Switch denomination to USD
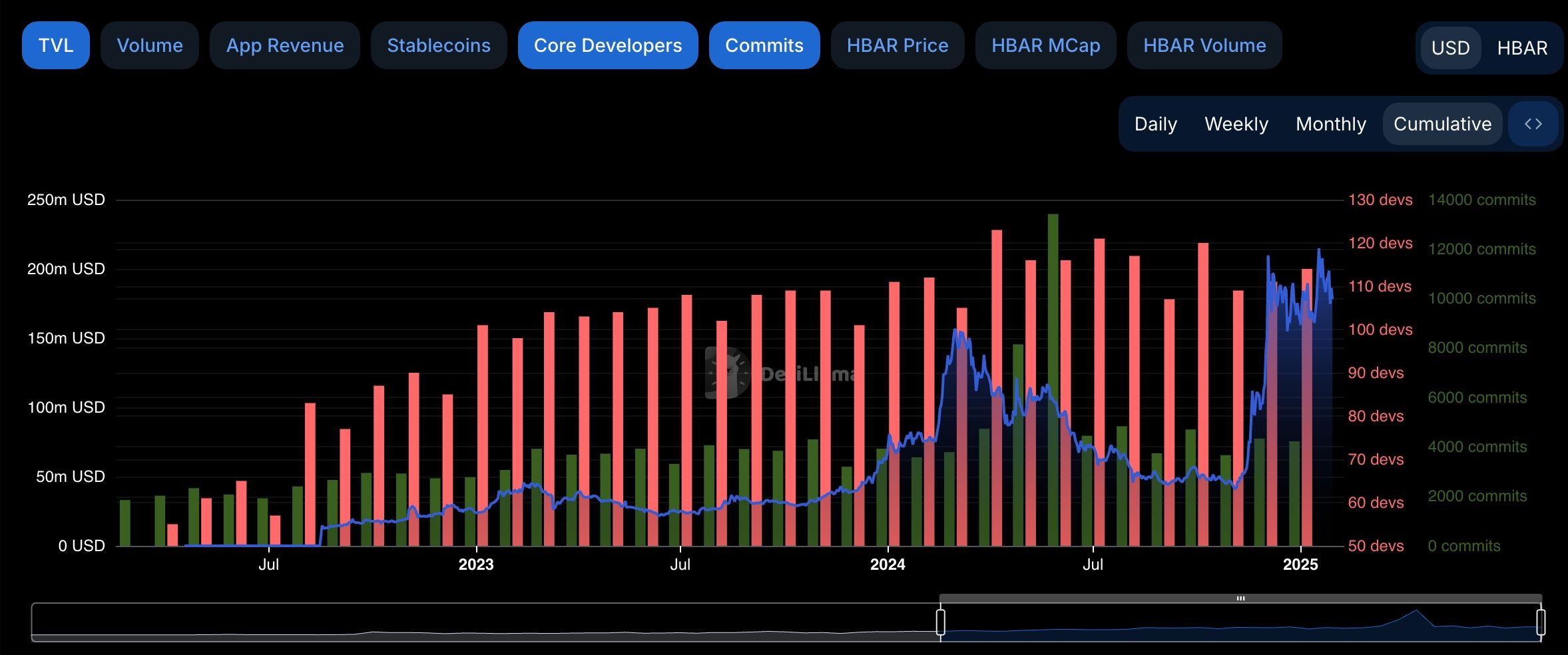Screen dimensions: 1568x655 click(x=1450, y=48)
